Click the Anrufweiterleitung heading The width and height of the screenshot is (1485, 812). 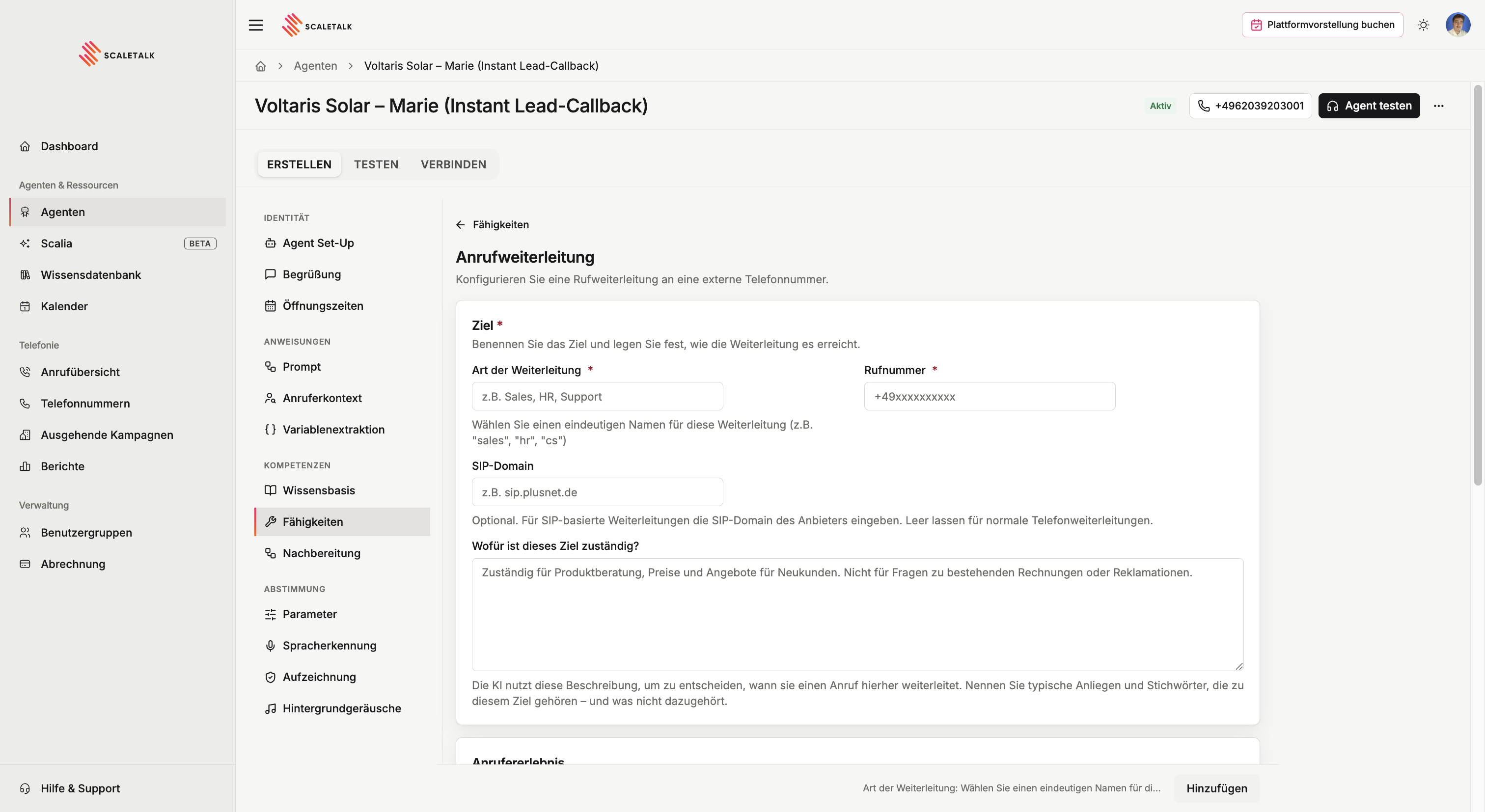(524, 257)
